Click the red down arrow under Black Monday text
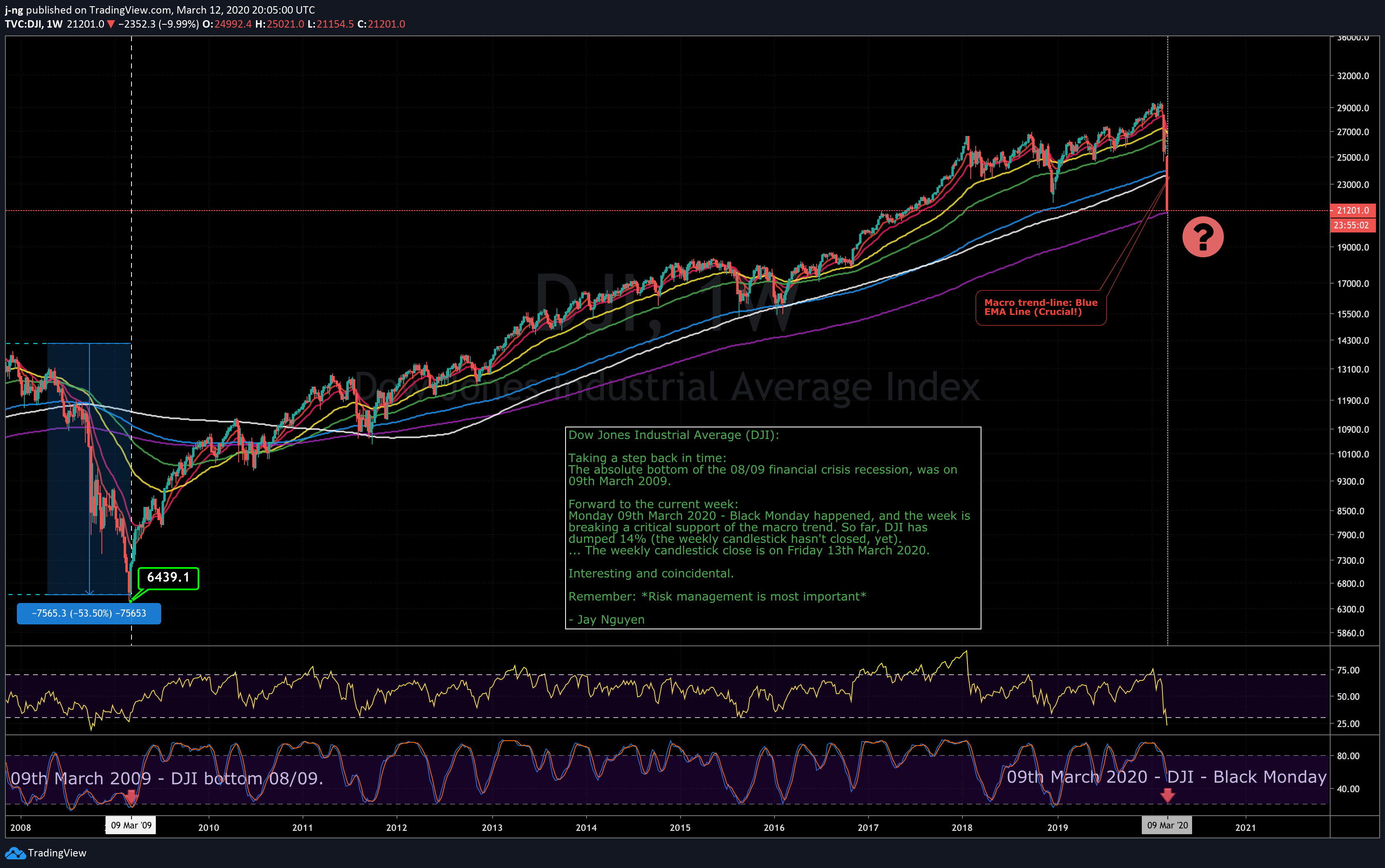Viewport: 1385px width, 868px height. [x=1167, y=795]
